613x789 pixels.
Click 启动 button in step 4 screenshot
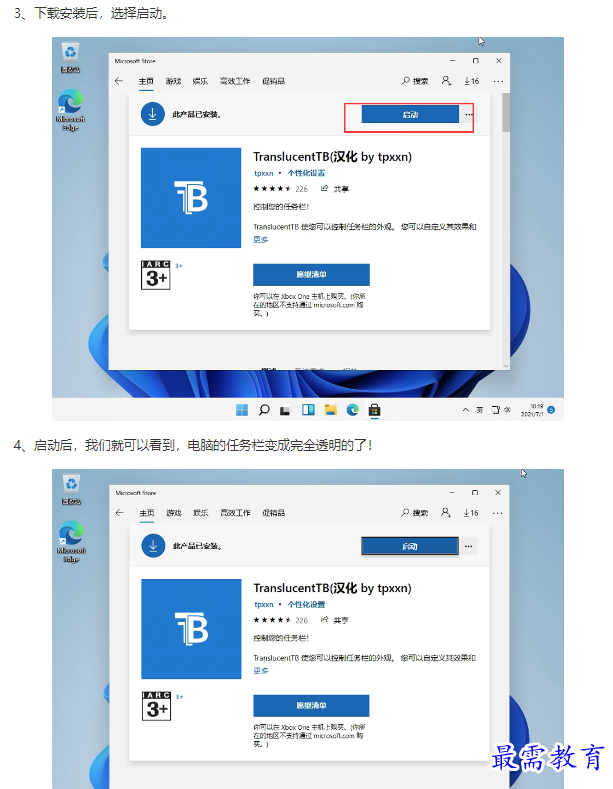[x=410, y=546]
